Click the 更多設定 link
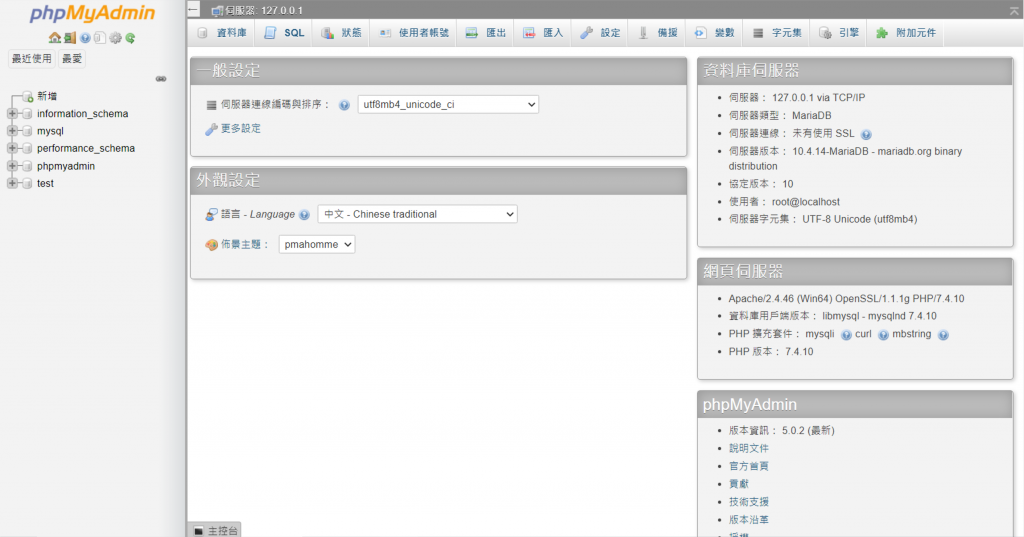The height and width of the screenshot is (537, 1024). point(240,129)
